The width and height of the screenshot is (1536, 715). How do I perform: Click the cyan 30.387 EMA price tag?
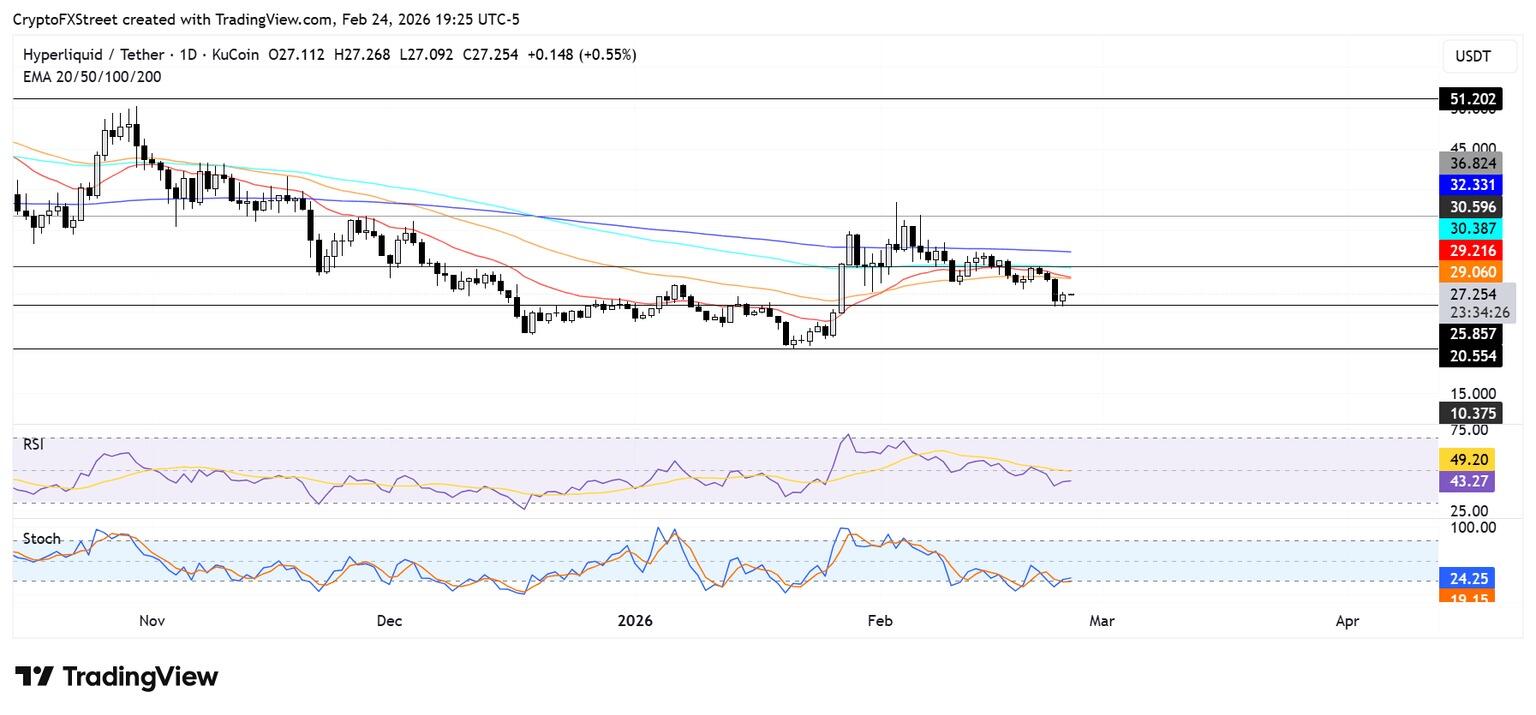point(1470,229)
